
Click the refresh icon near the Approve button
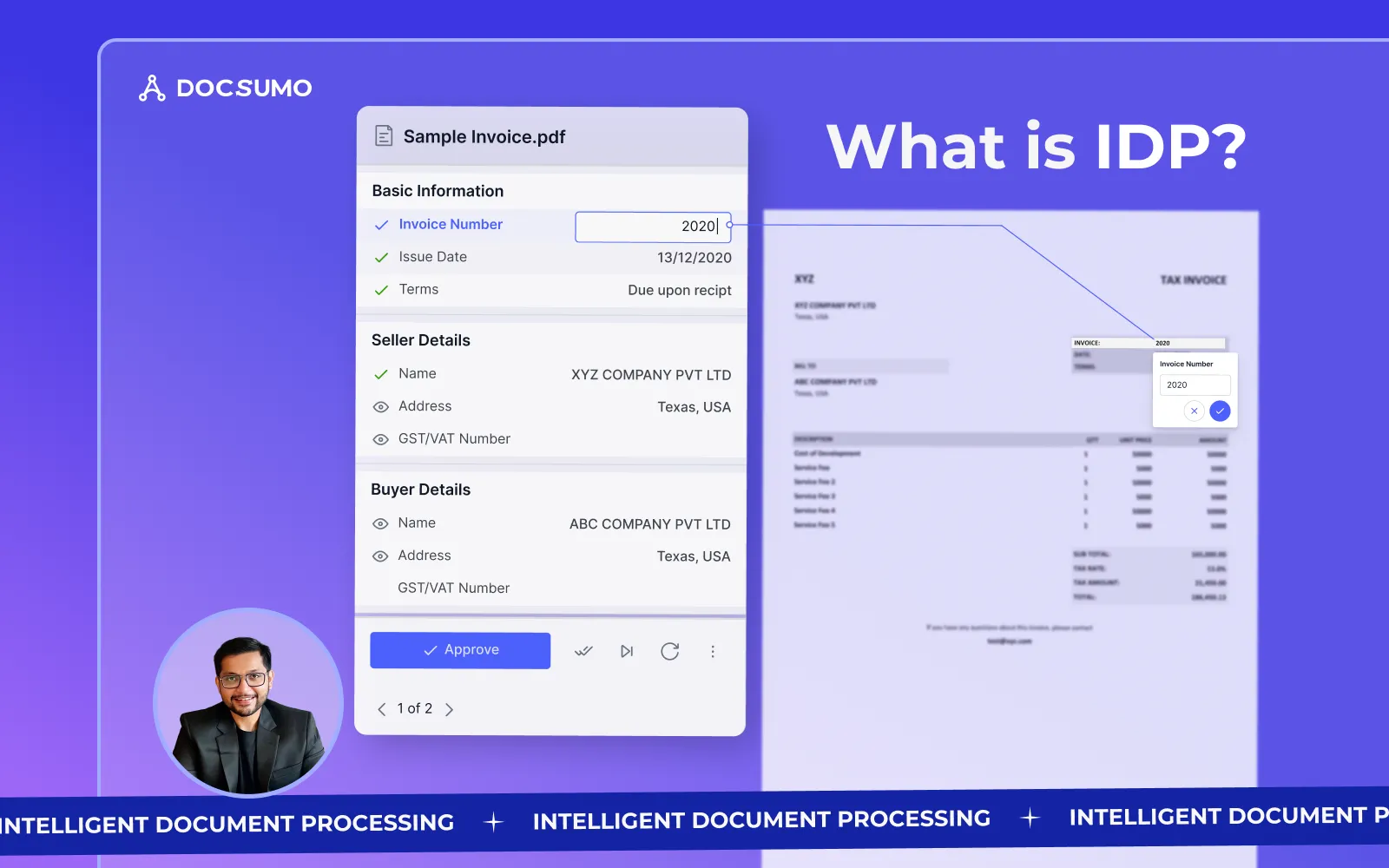click(x=669, y=651)
